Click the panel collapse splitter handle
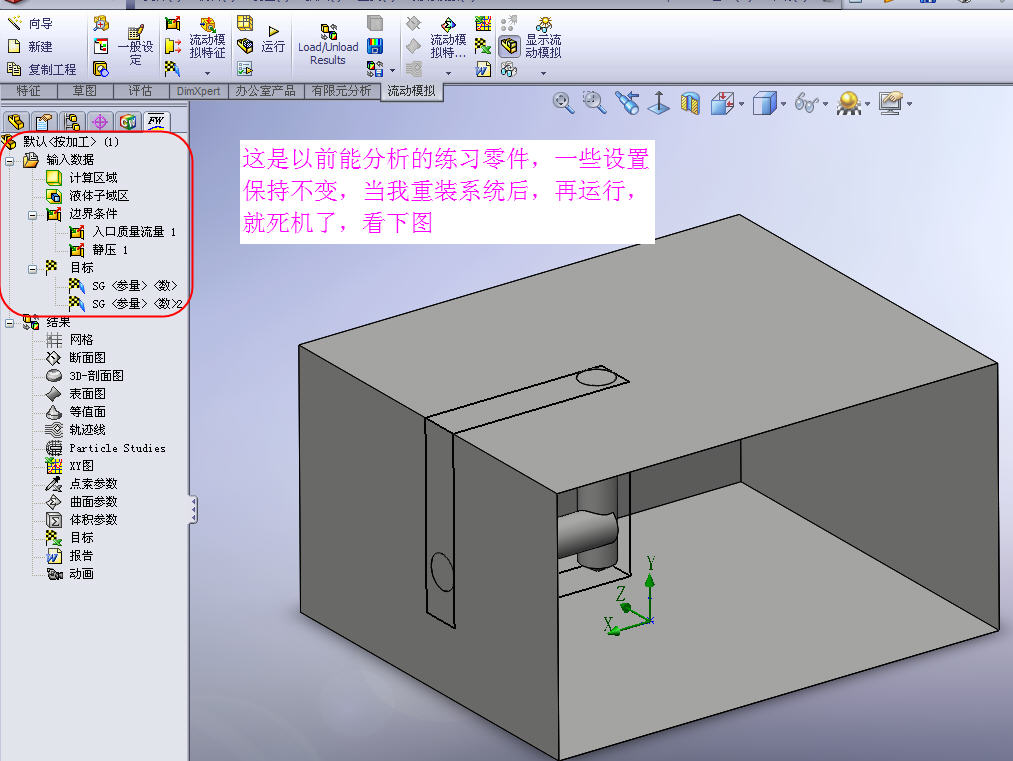The width and height of the screenshot is (1013, 761). tap(193, 510)
